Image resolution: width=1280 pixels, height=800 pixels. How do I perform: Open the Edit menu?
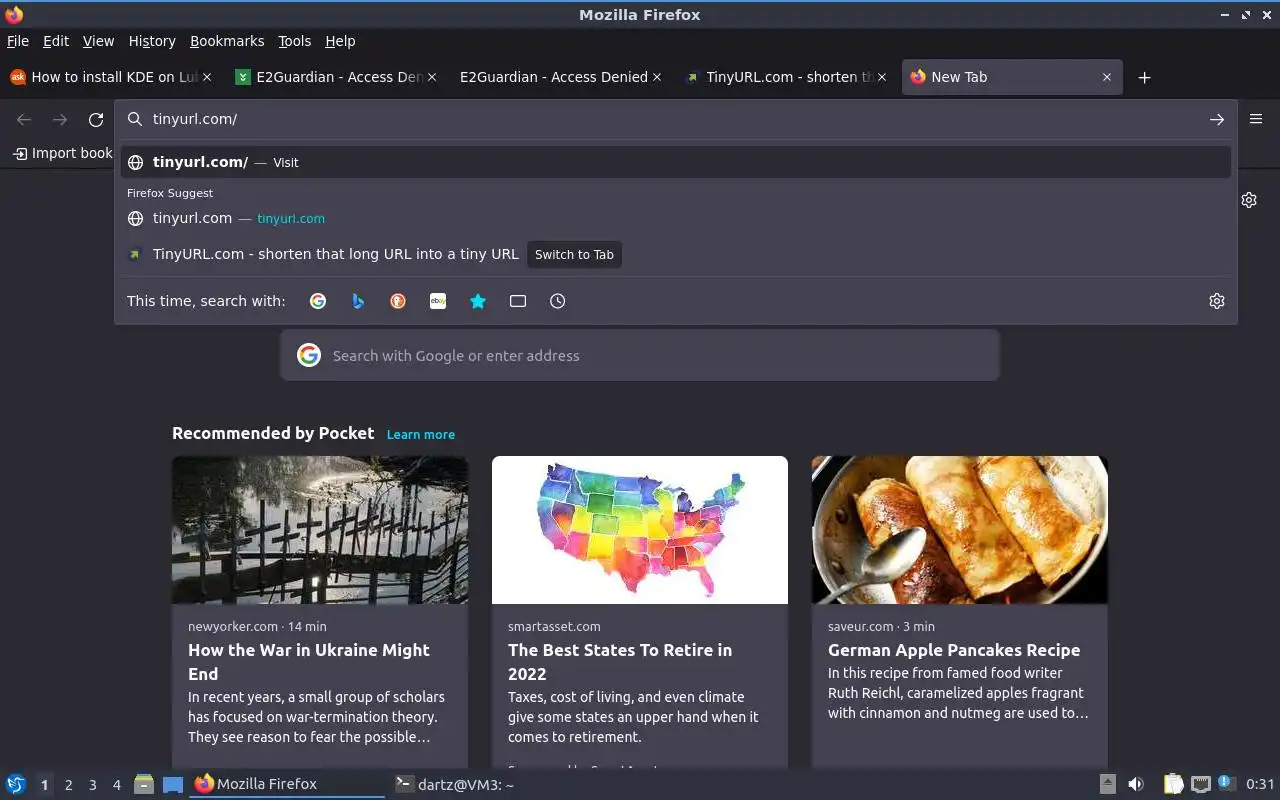click(56, 41)
